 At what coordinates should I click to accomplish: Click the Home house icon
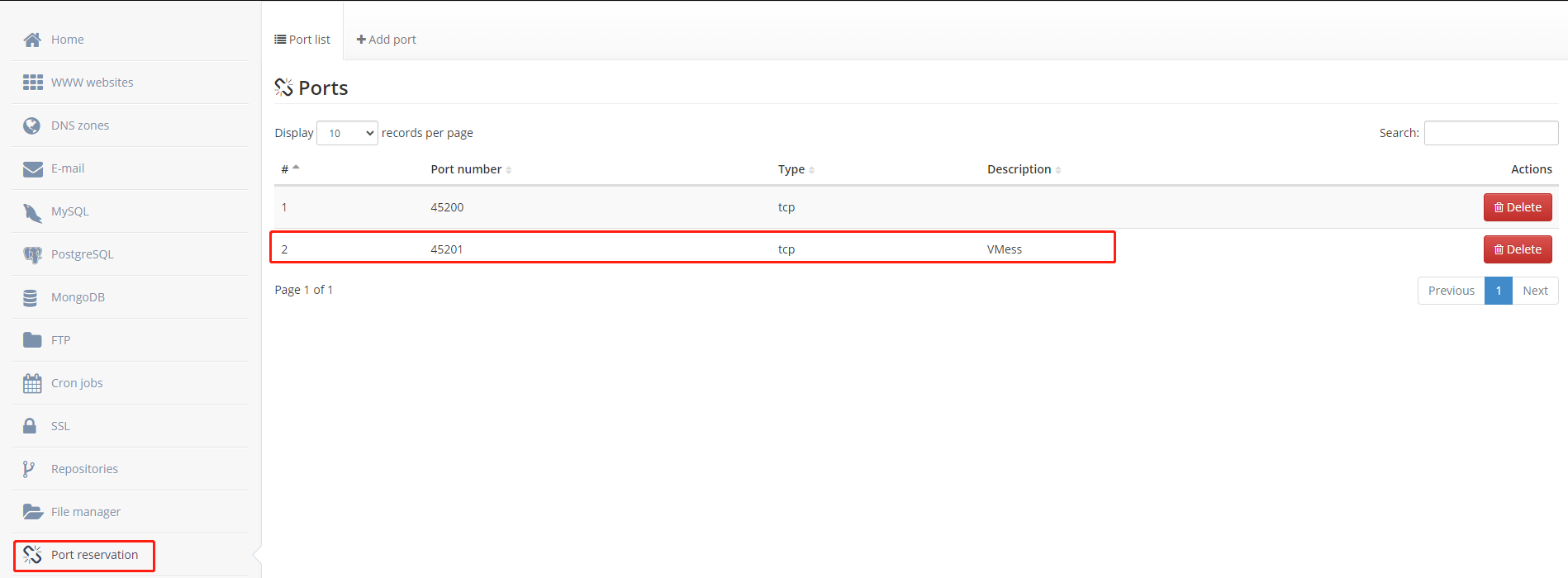(x=32, y=40)
